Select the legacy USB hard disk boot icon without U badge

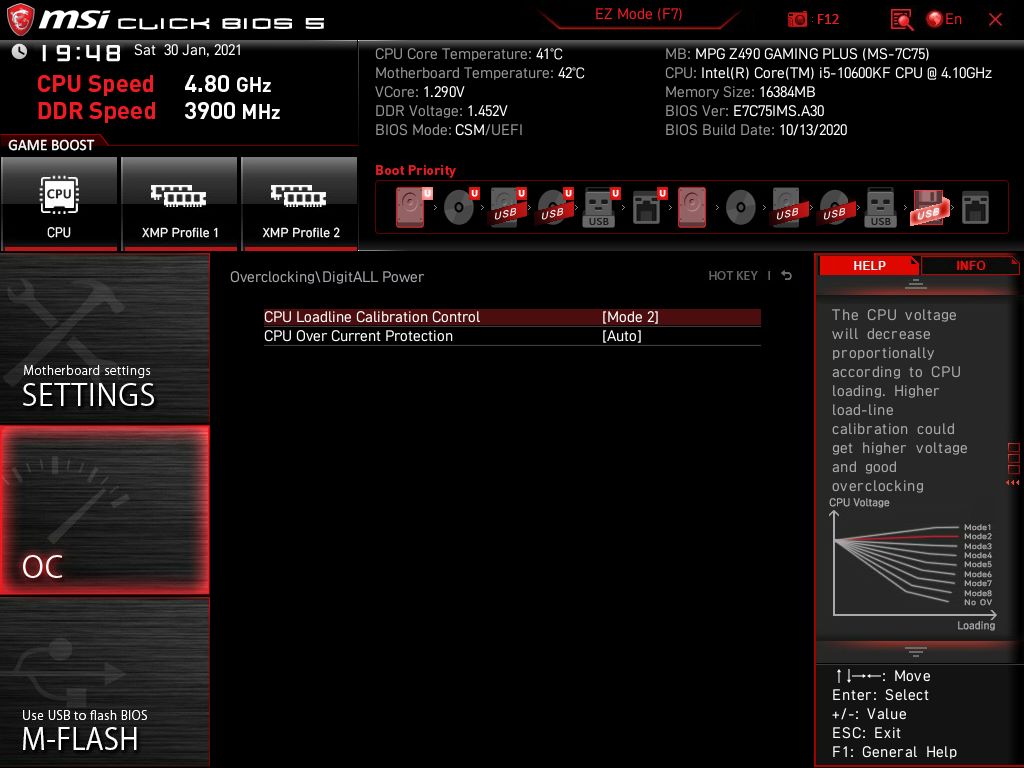coord(788,207)
